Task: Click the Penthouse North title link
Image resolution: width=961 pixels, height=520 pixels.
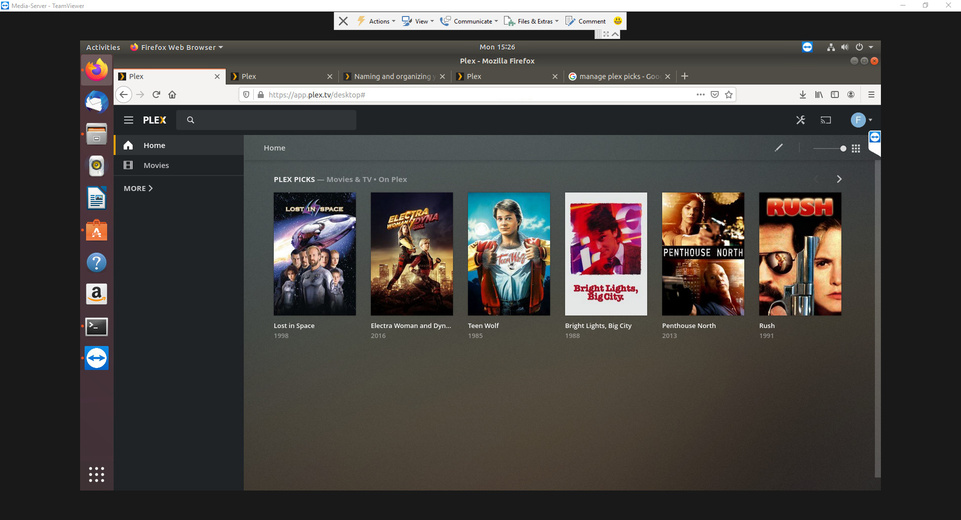Action: point(689,326)
